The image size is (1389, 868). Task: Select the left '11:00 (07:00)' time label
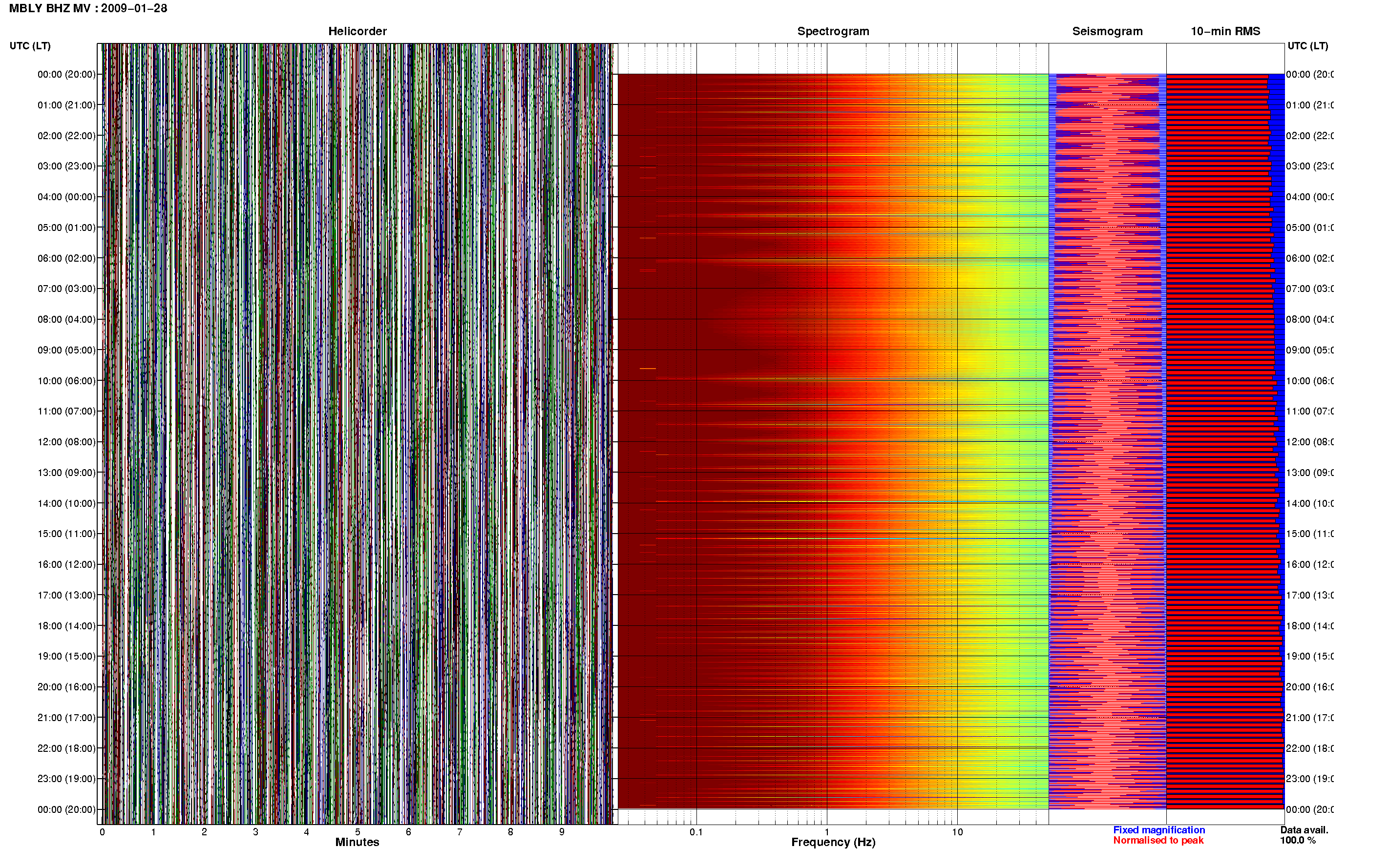(66, 412)
